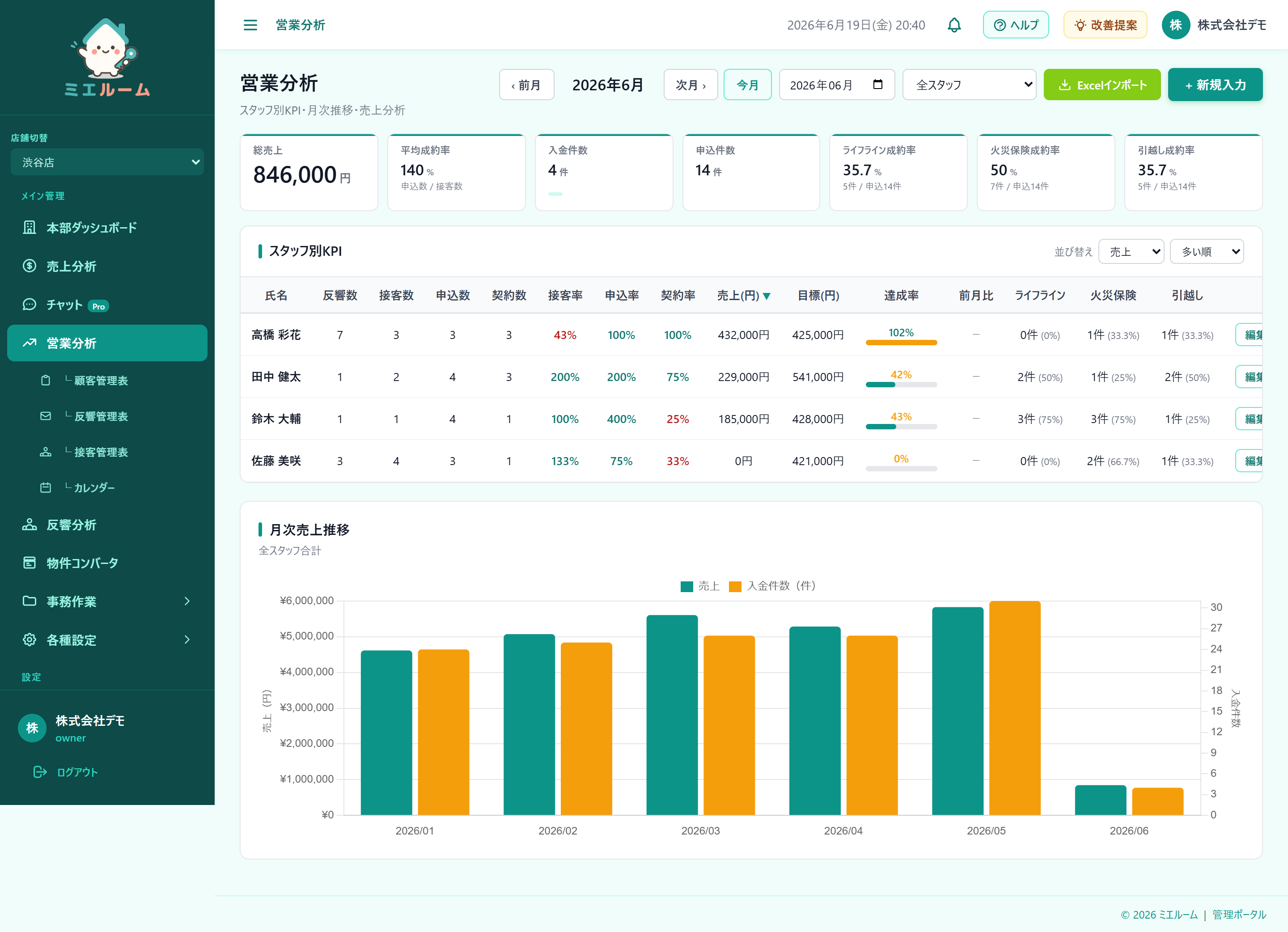
Task: Click the 本部ダッシュボード building icon
Action: 30,228
